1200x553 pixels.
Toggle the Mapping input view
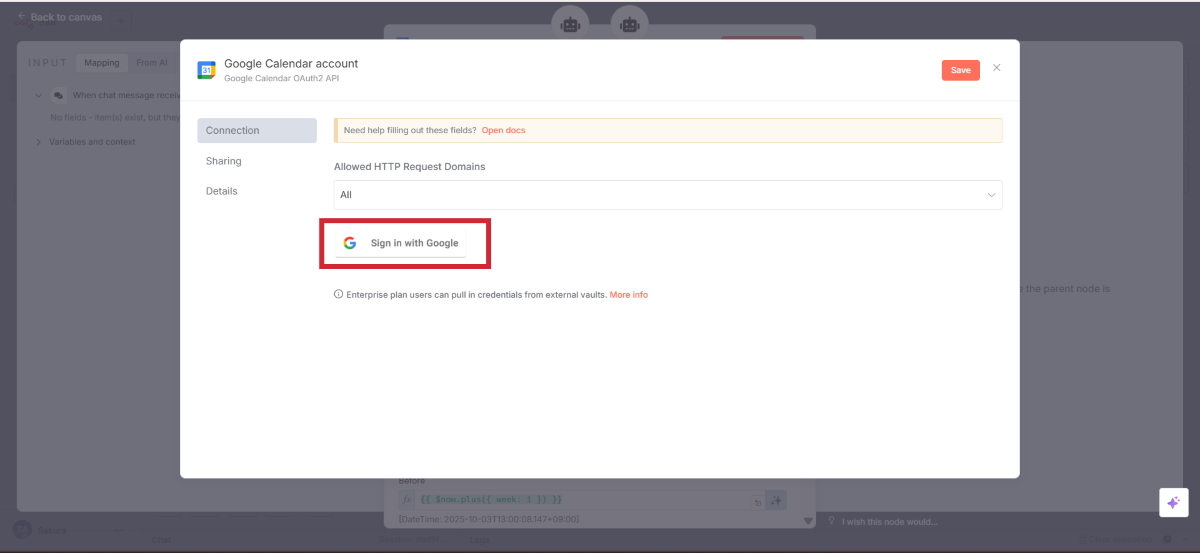tap(101, 63)
